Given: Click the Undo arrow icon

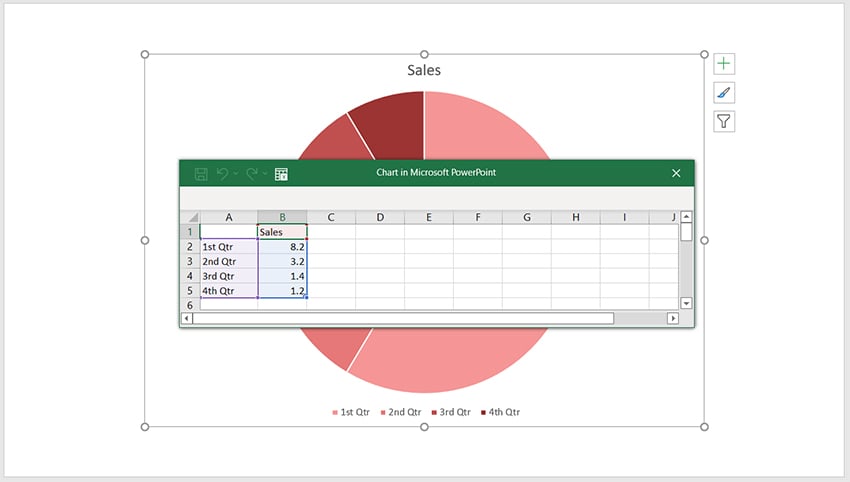Looking at the screenshot, I should (x=223, y=173).
